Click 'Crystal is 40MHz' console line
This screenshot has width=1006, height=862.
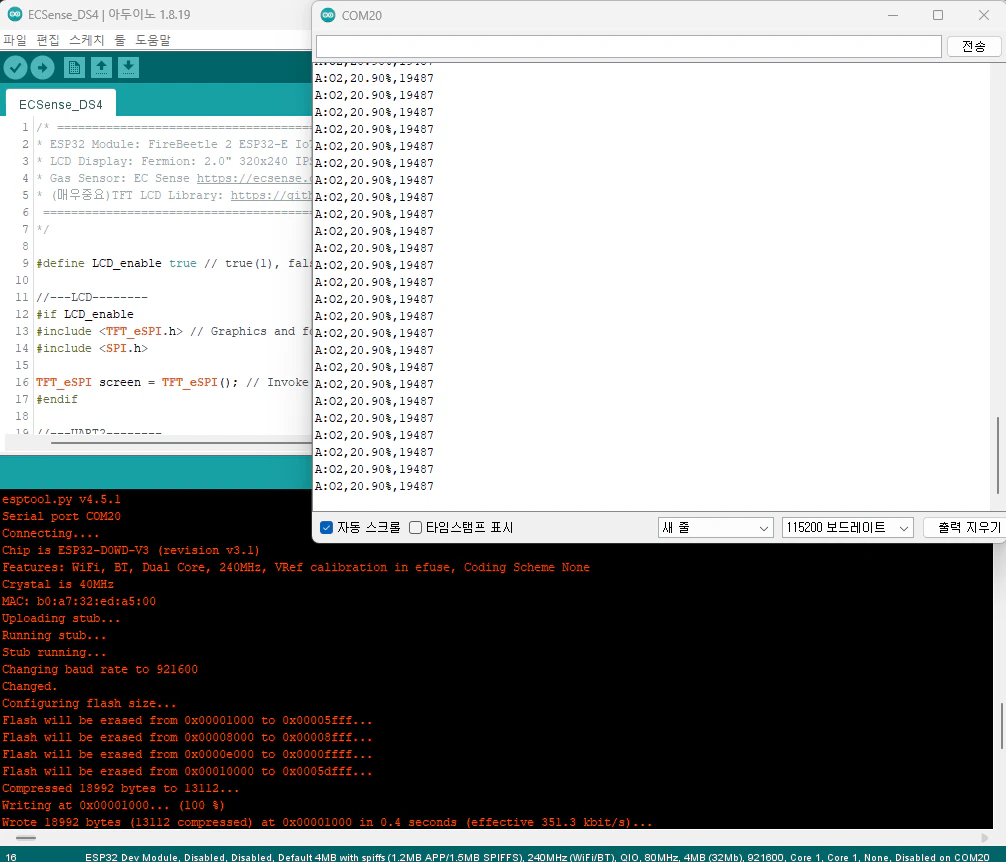(x=58, y=584)
